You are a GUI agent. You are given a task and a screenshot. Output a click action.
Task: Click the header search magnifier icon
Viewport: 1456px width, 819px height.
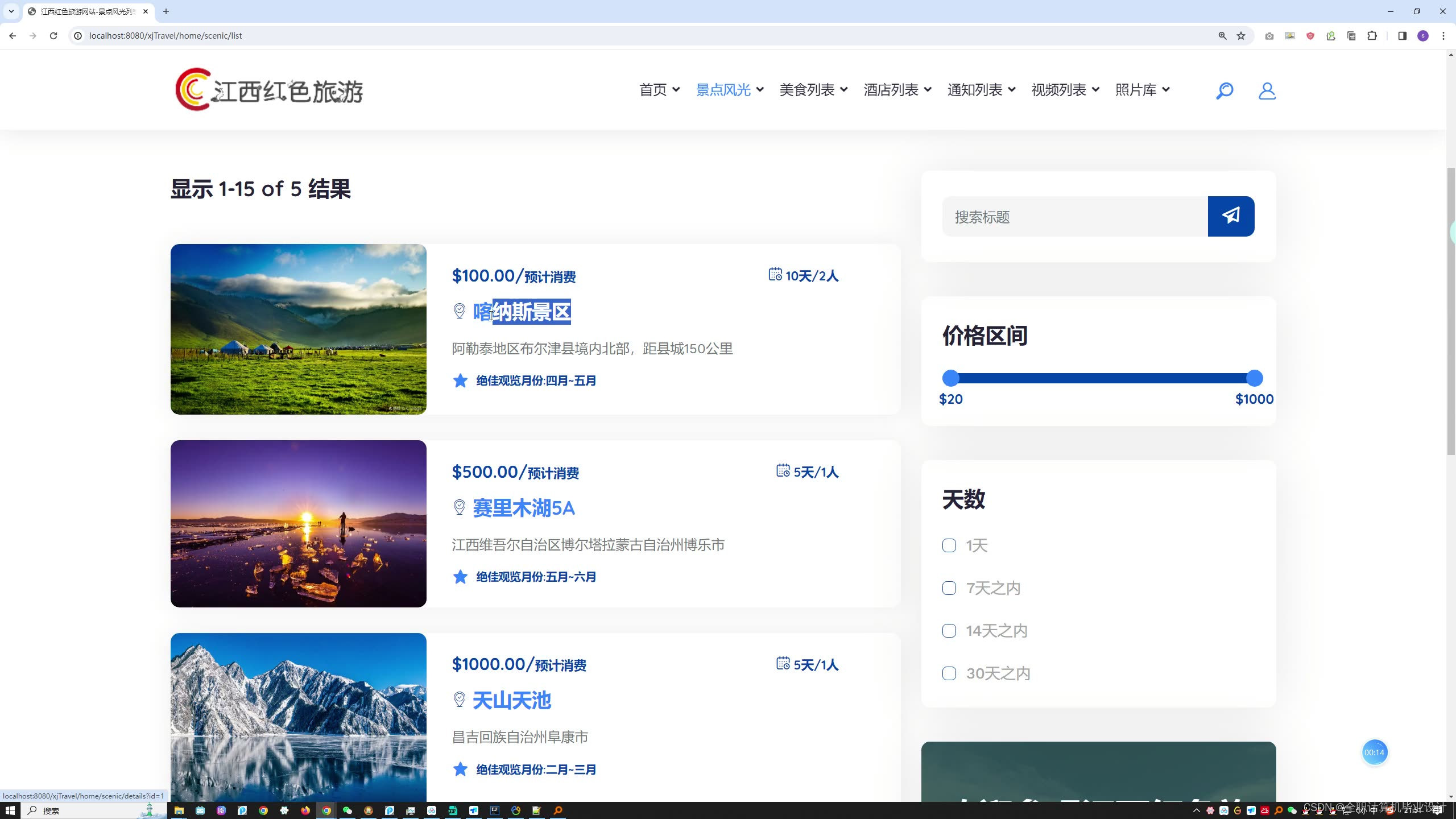tap(1224, 90)
